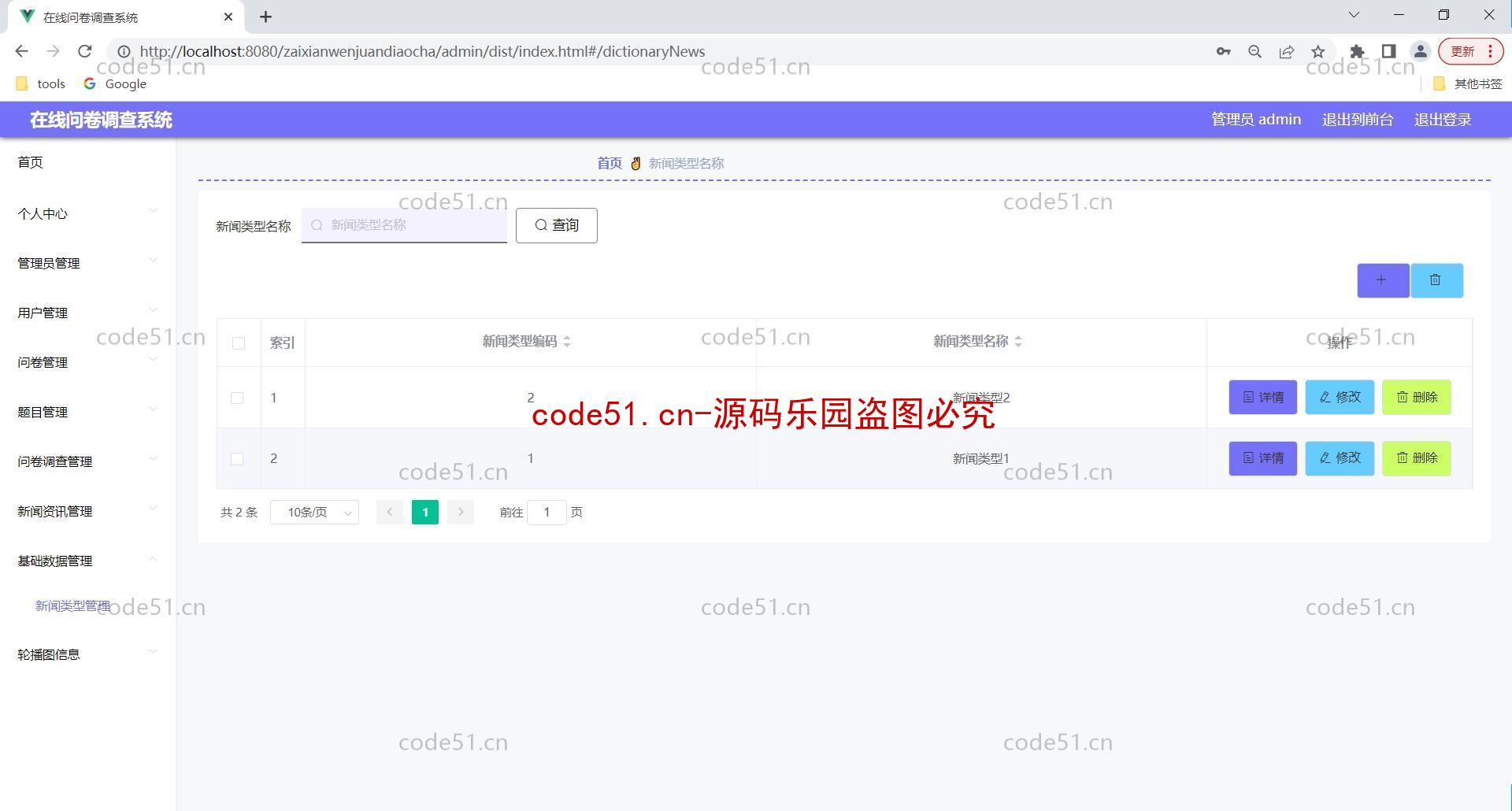Go to the next page arrow
Screen dimensions: 1512x811
[461, 512]
